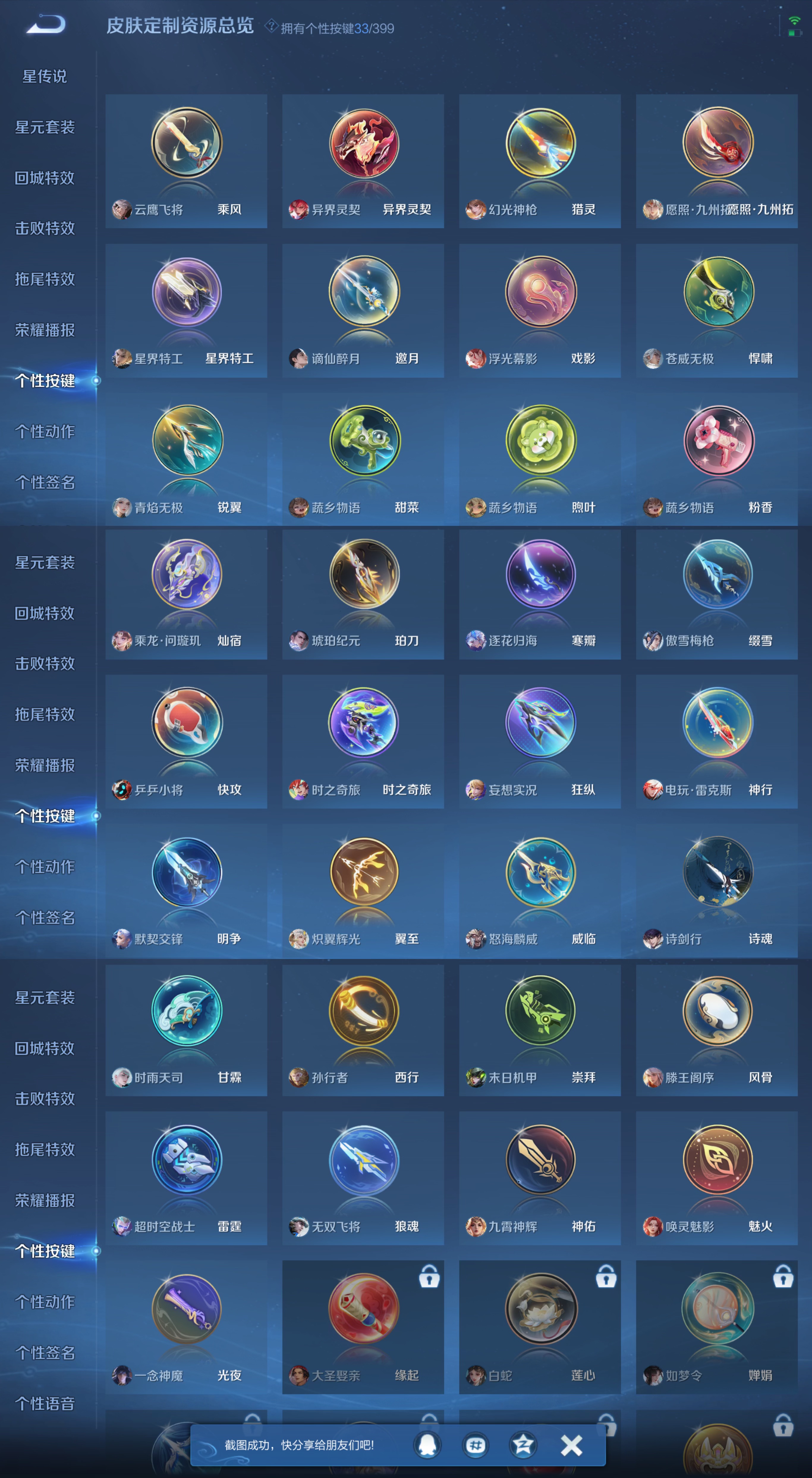Open the 星传说 sidebar tab
Viewport: 812px width, 1478px height.
click(45, 76)
